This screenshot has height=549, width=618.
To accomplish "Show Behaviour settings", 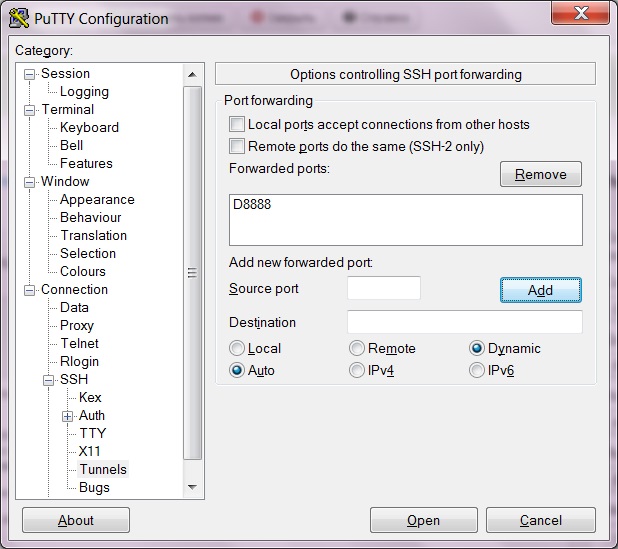I will tap(91, 217).
